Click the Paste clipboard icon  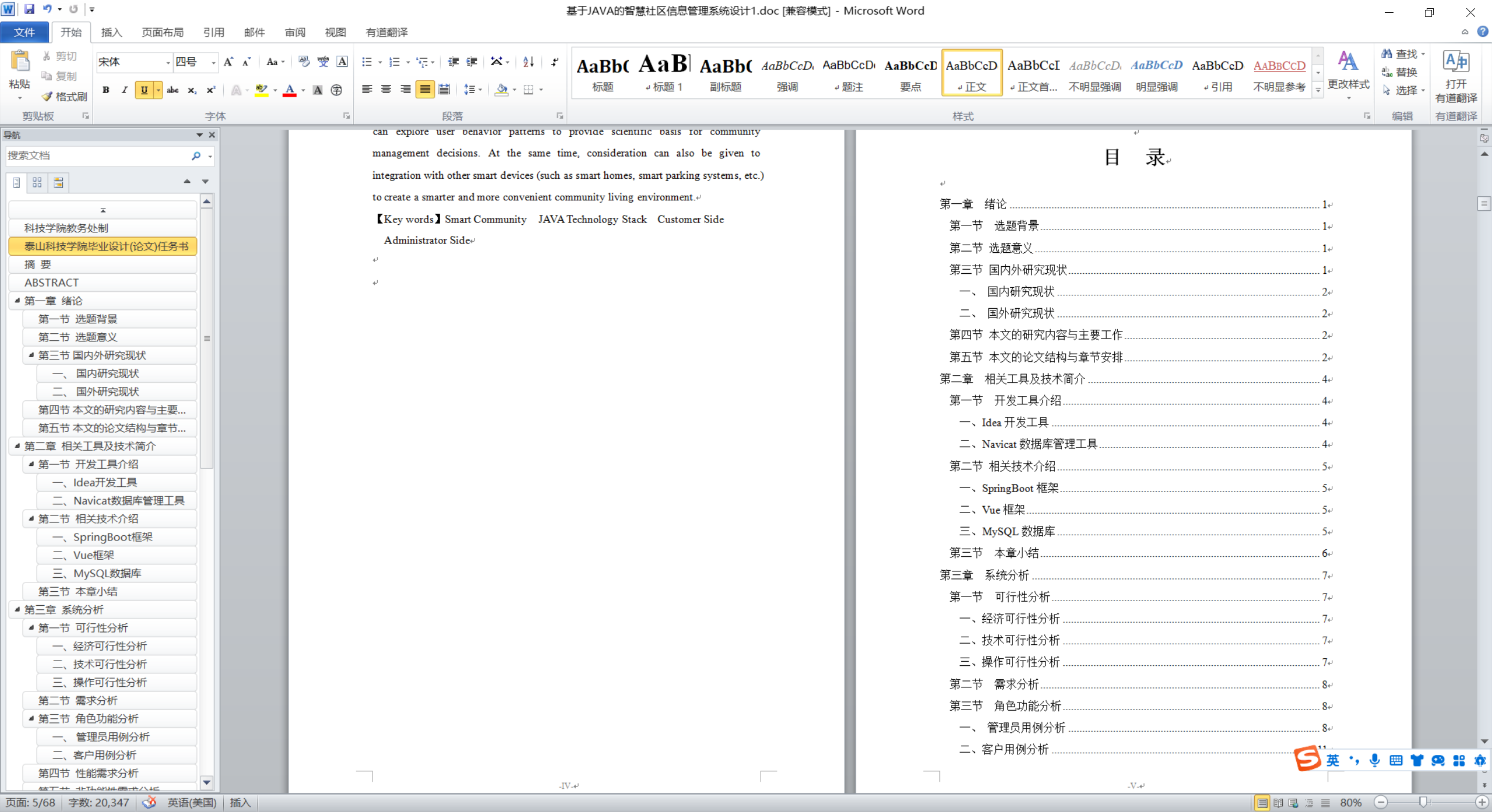point(20,61)
